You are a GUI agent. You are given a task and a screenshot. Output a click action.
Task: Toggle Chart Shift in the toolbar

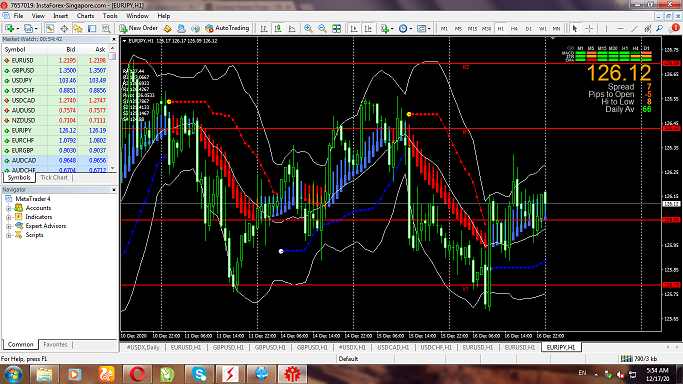coord(368,28)
